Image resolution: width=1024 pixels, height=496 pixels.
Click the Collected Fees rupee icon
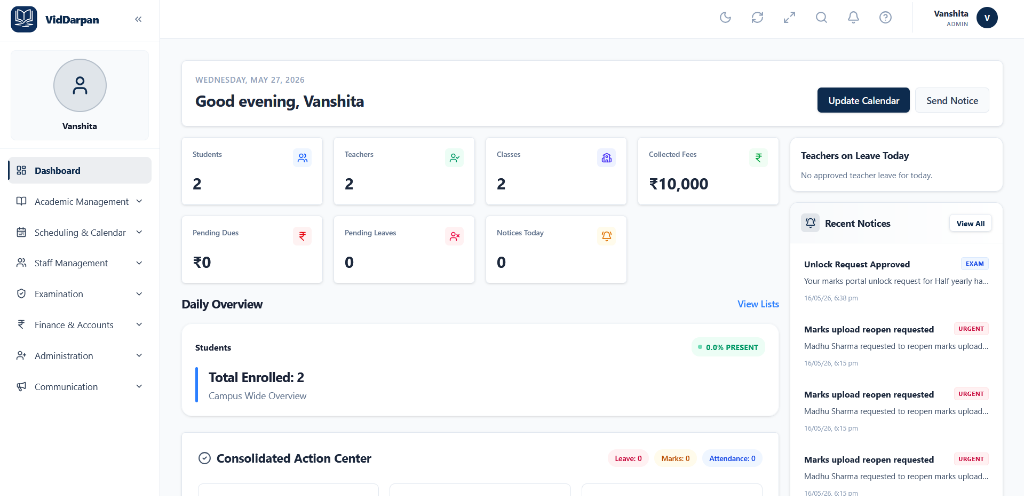pyautogui.click(x=758, y=157)
